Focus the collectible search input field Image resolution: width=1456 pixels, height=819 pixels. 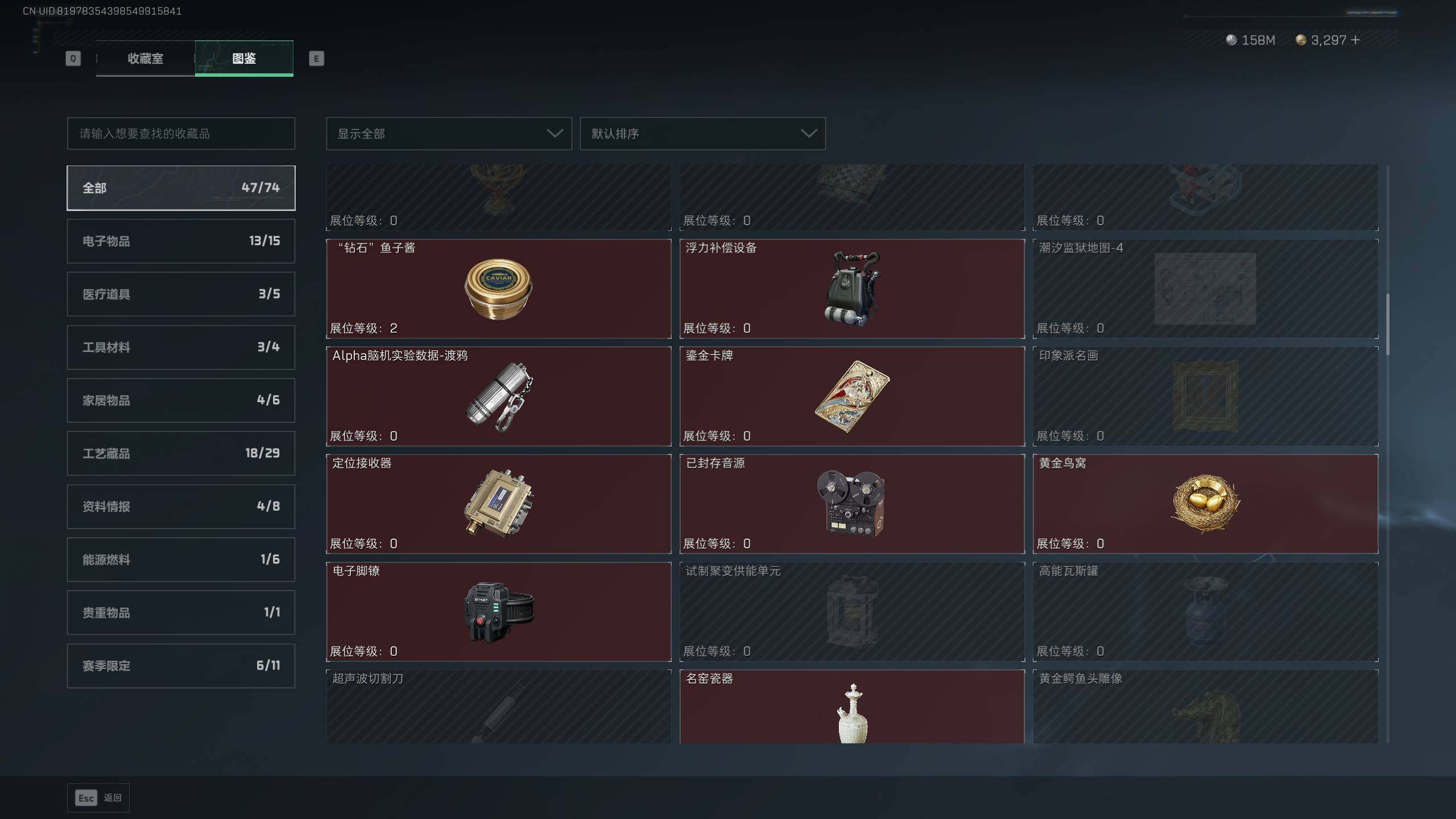(181, 134)
